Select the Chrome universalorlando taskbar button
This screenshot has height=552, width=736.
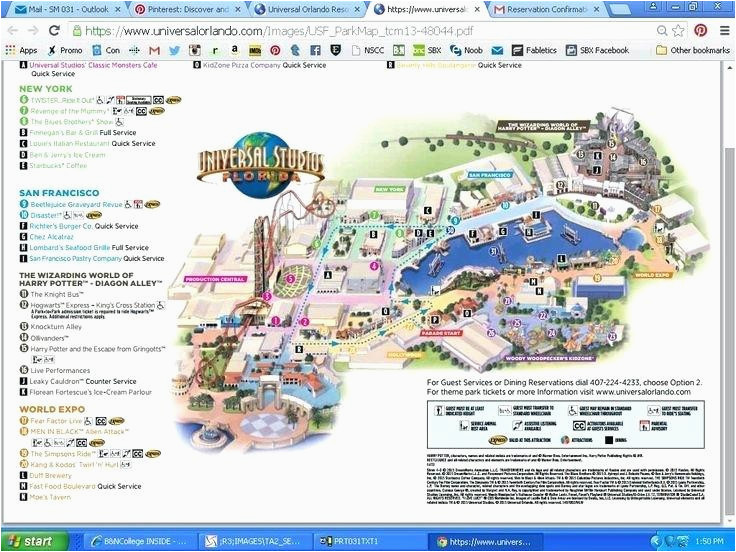[486, 541]
